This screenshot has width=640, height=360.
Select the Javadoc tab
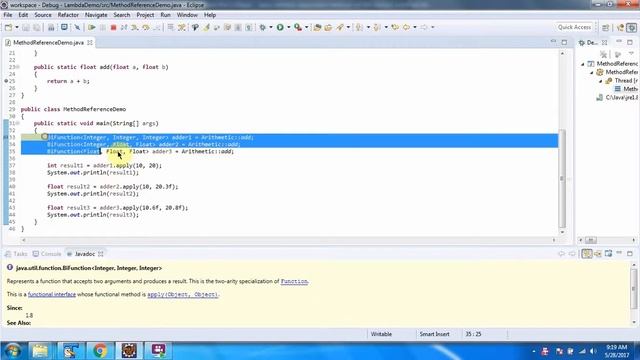85,254
